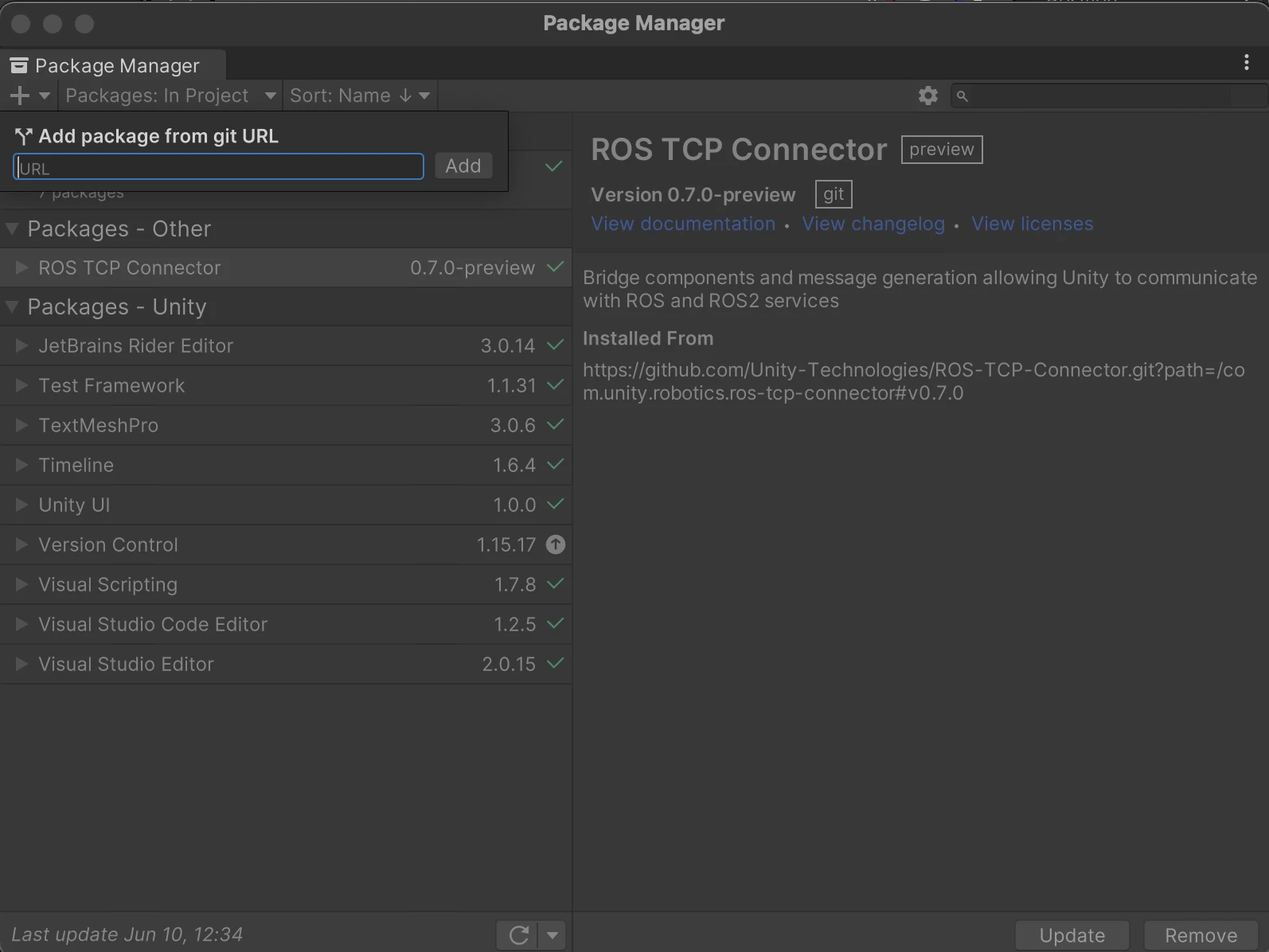Expand Visual Studio Code Editor versions arrow
This screenshot has width=1269, height=952.
pos(21,624)
